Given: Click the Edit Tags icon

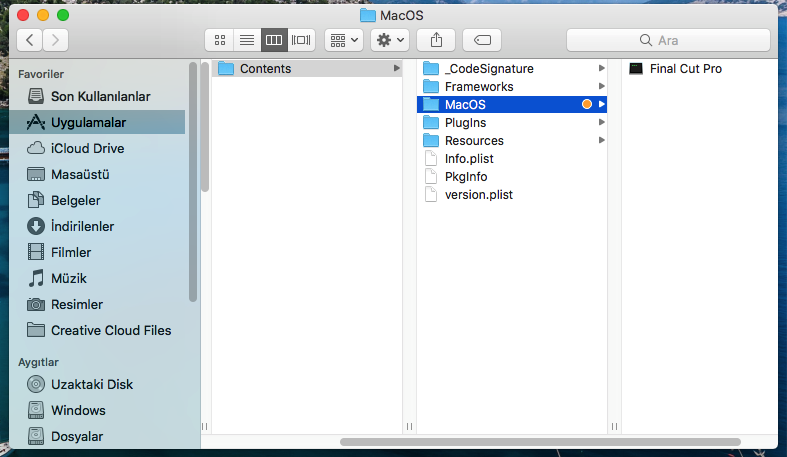Looking at the screenshot, I should pyautogui.click(x=482, y=40).
